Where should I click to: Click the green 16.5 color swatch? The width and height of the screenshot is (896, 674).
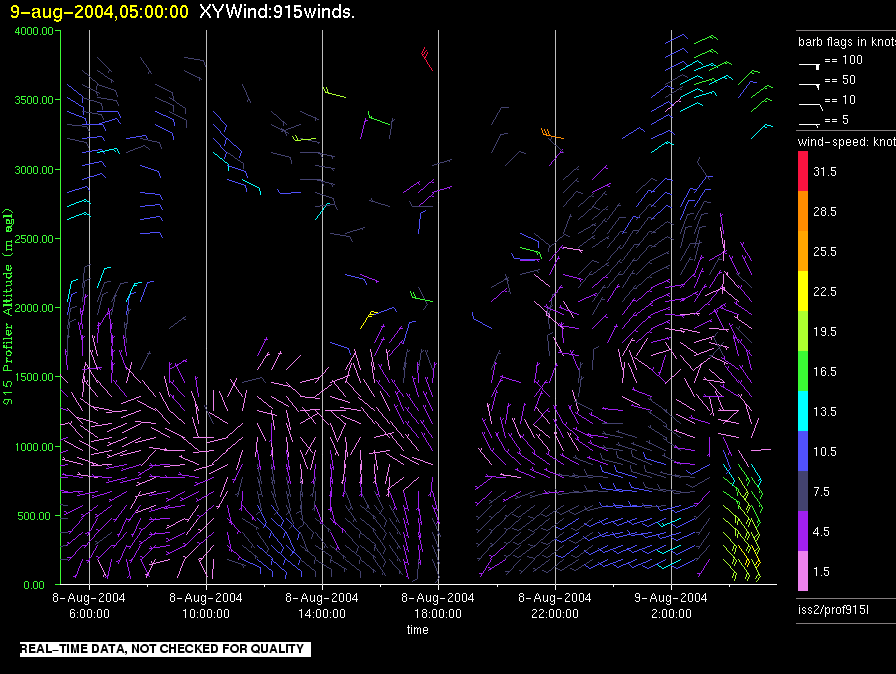coord(803,371)
